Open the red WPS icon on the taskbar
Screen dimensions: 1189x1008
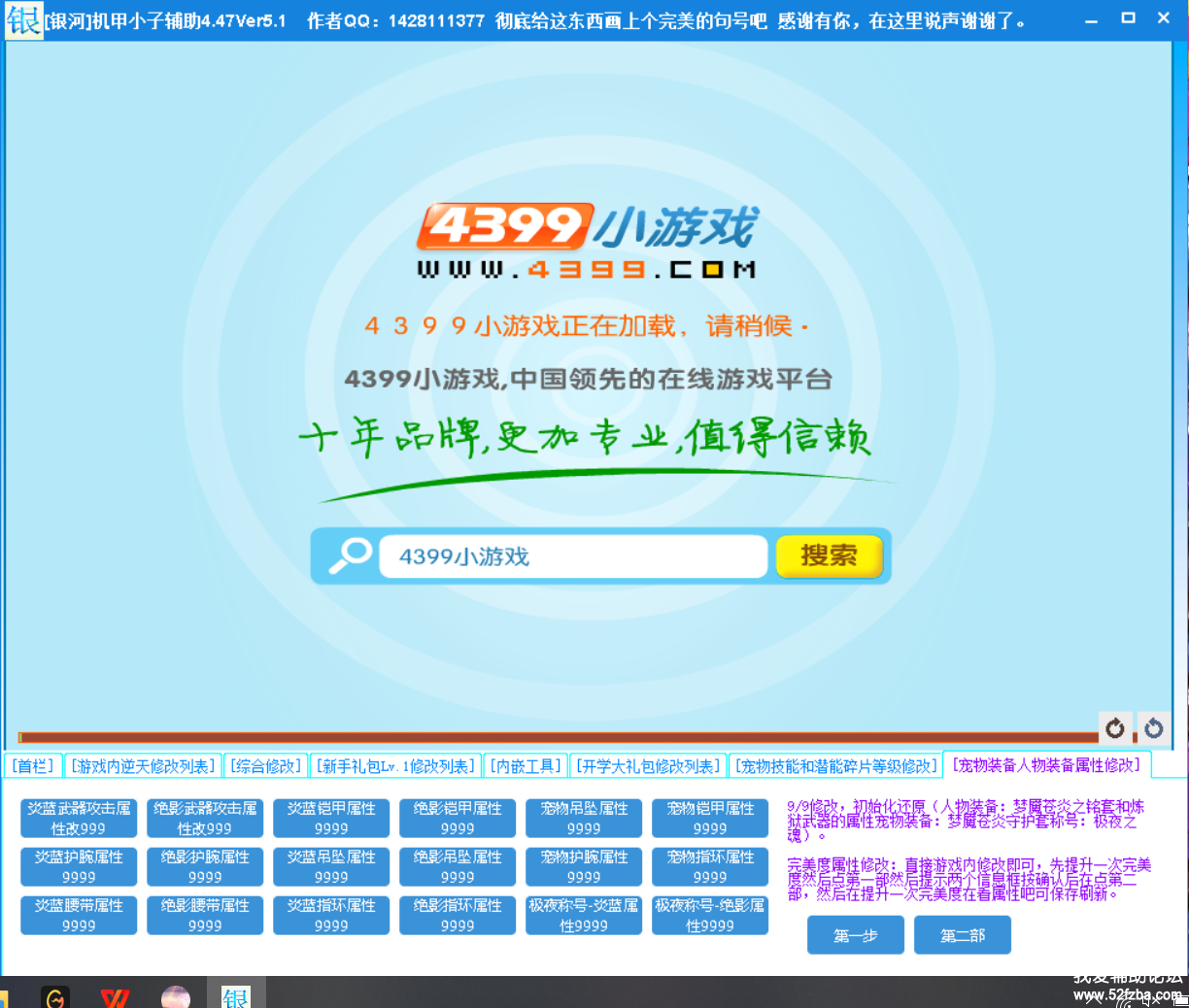[x=116, y=997]
